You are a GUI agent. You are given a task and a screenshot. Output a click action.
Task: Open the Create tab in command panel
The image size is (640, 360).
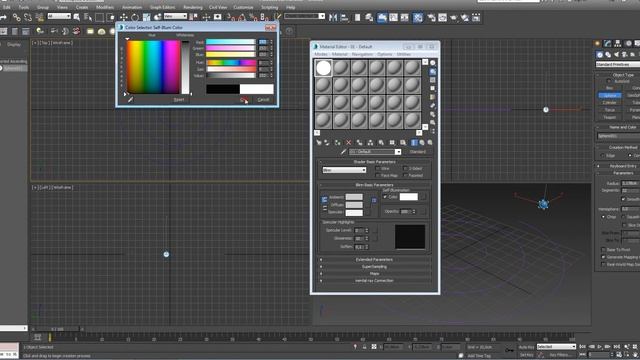[598, 43]
